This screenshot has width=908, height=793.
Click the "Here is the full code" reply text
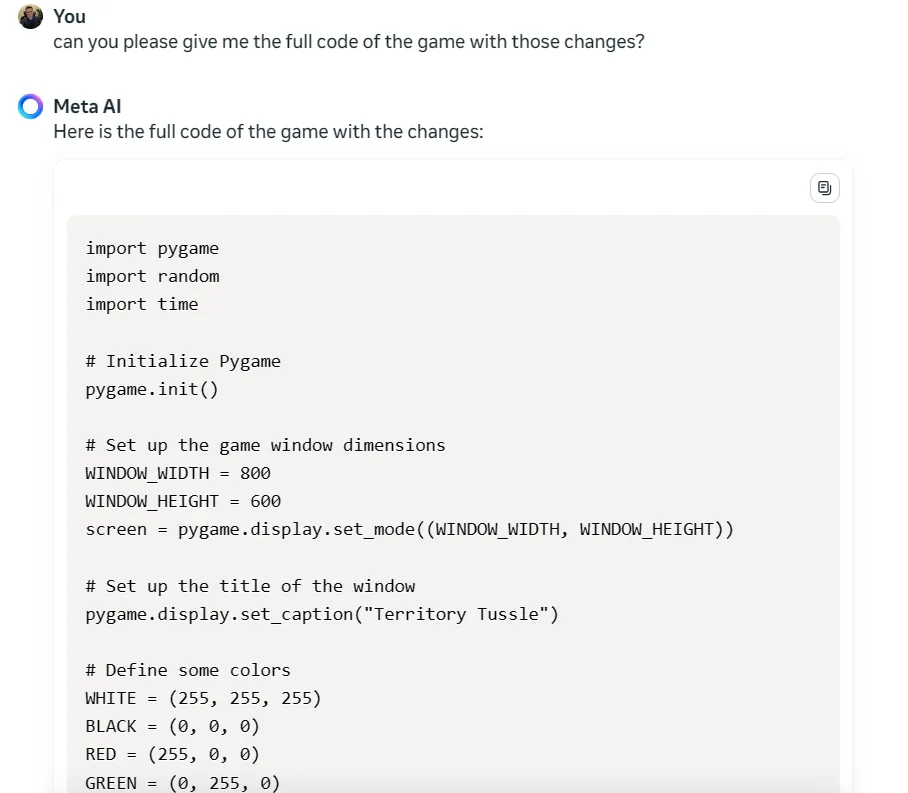[268, 132]
